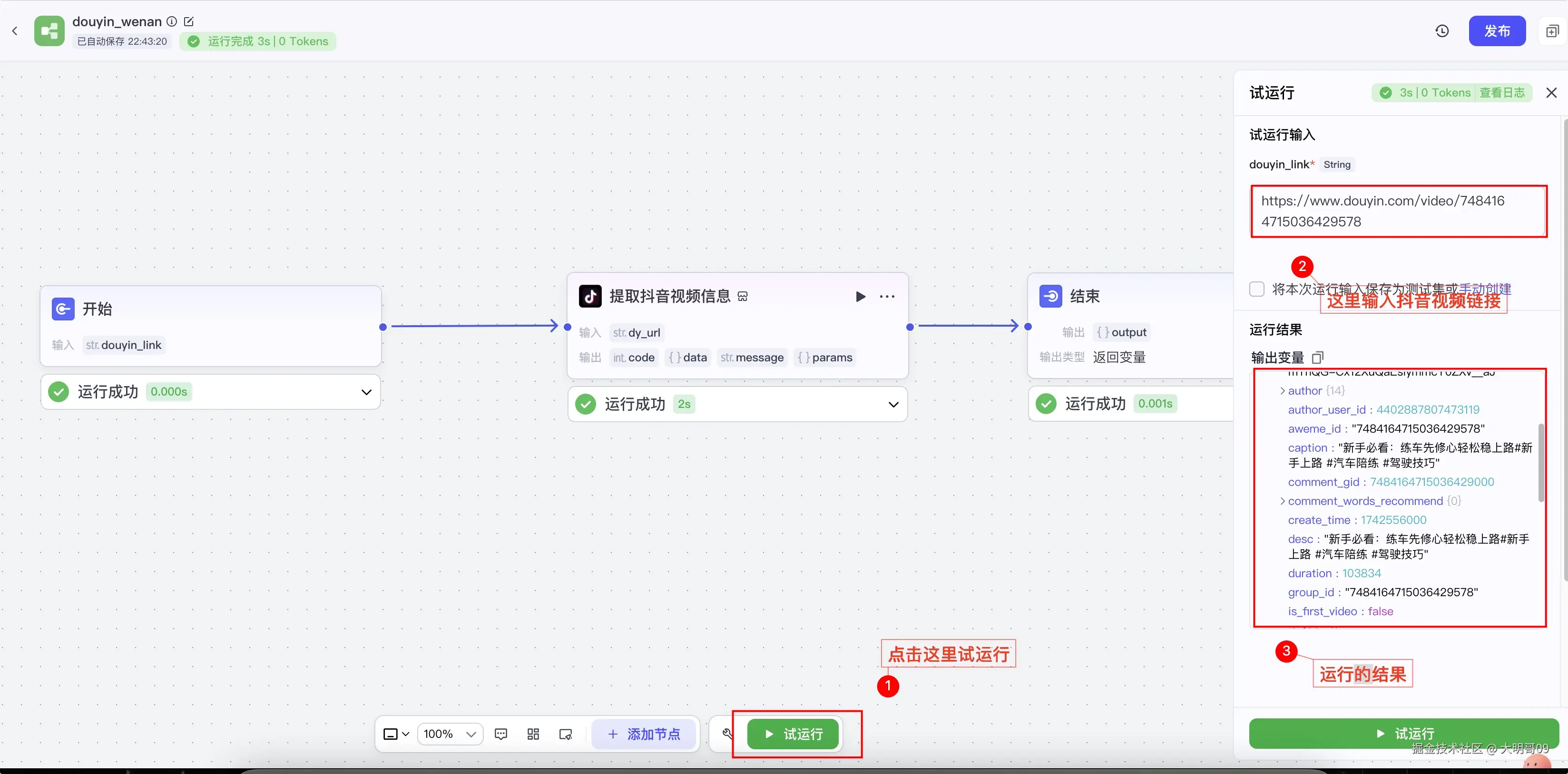This screenshot has height=774, width=1568.
Task: Check the save-input-as-test-set checkbox
Action: pyautogui.click(x=1257, y=289)
